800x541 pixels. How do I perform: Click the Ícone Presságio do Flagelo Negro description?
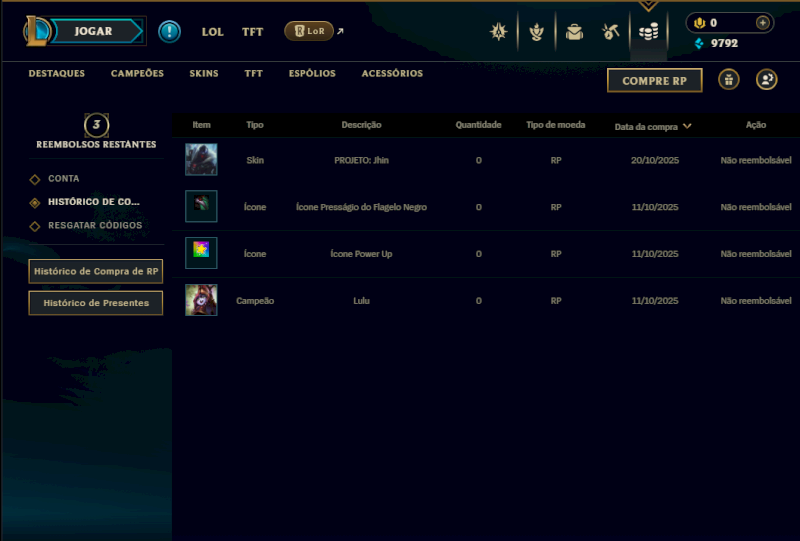[361, 207]
